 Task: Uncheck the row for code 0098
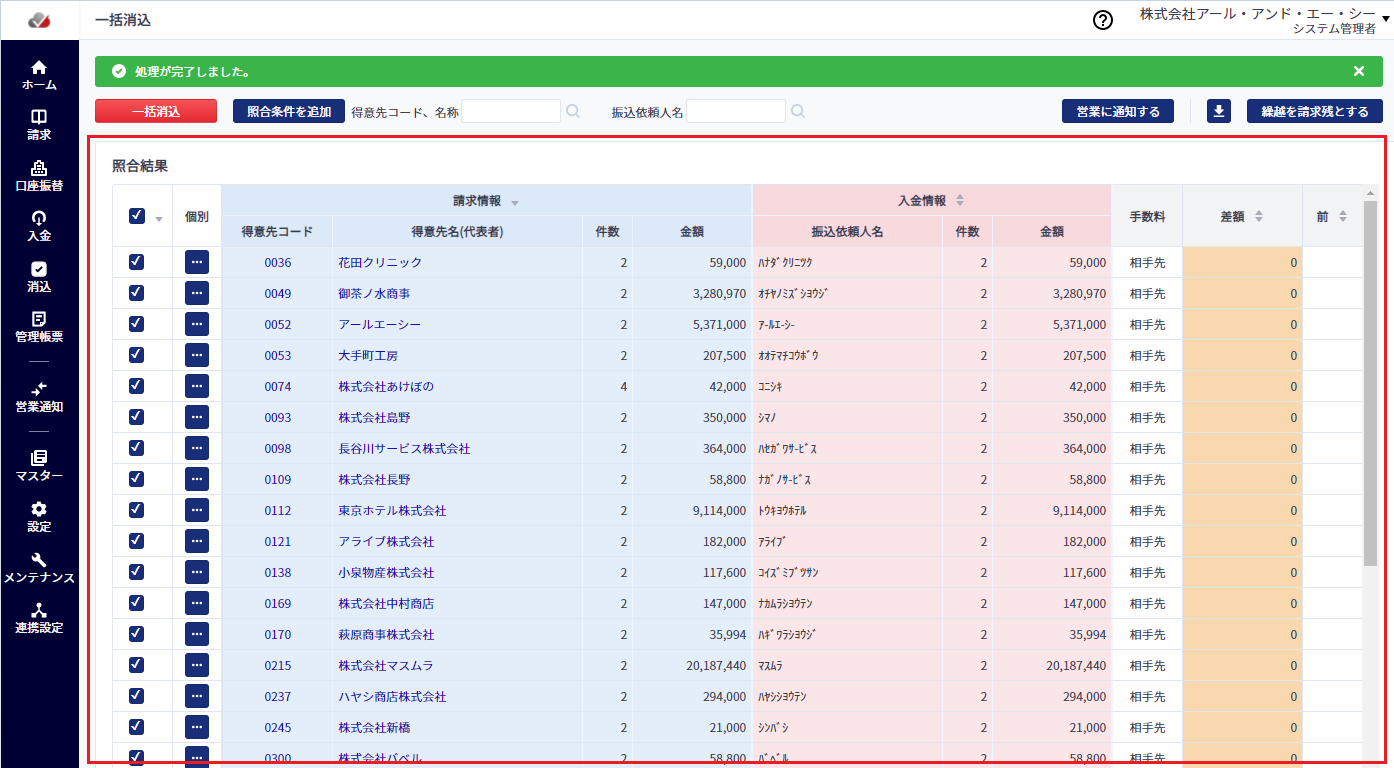[137, 448]
